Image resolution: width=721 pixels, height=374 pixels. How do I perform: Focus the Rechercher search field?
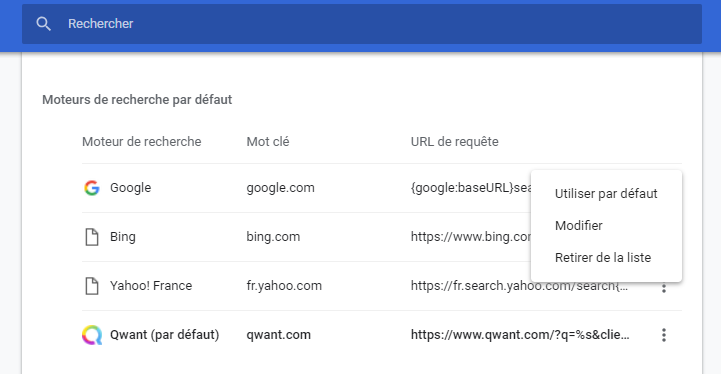361,24
